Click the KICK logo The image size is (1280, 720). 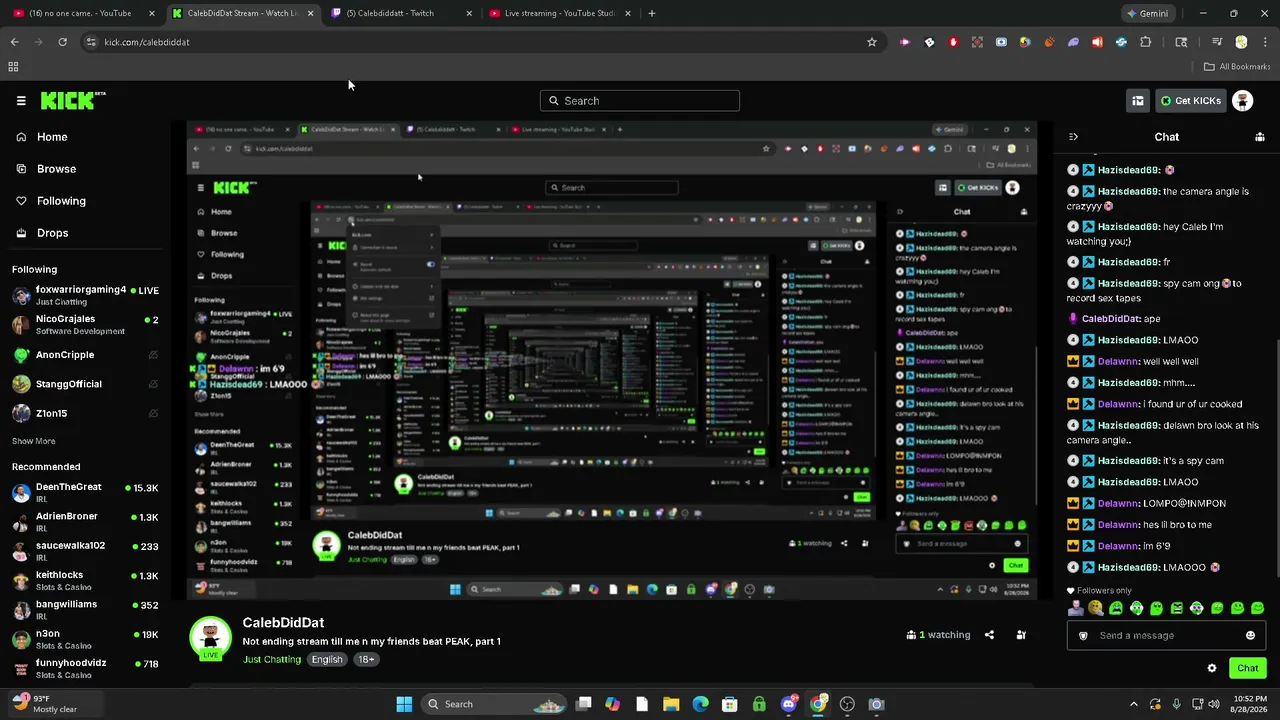73,100
